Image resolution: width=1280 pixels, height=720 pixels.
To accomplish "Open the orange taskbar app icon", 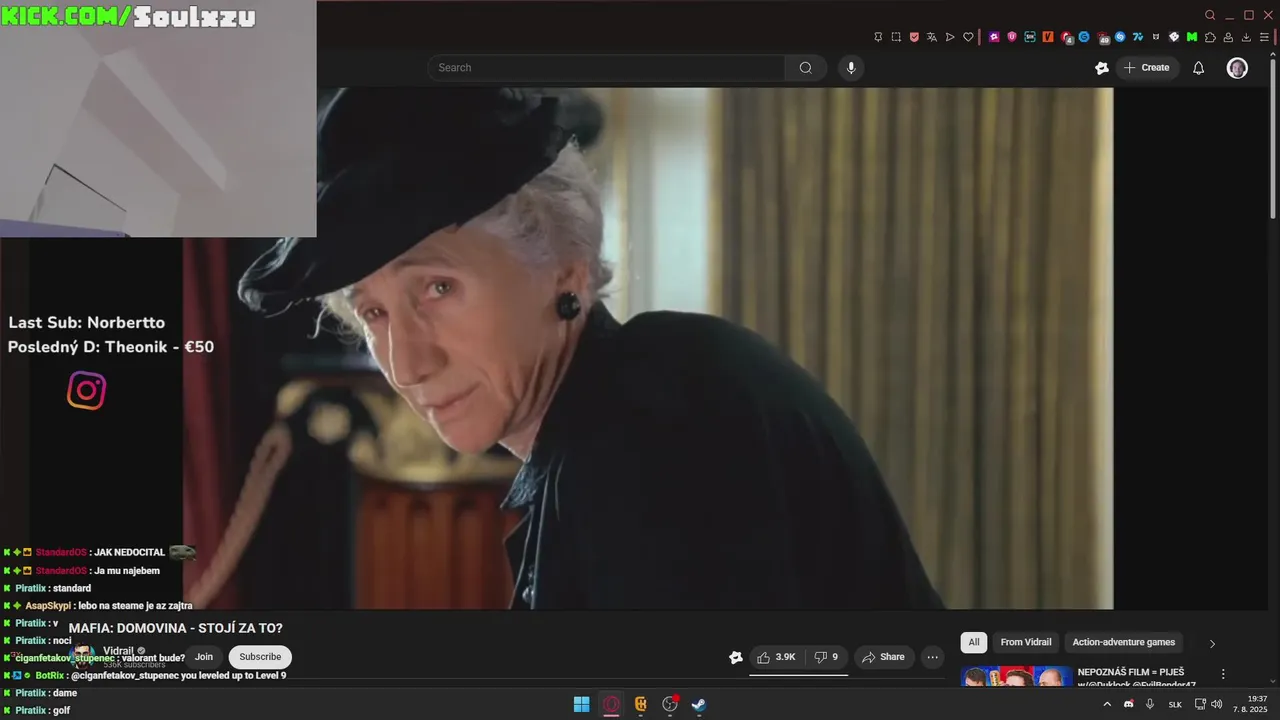I will 641,704.
